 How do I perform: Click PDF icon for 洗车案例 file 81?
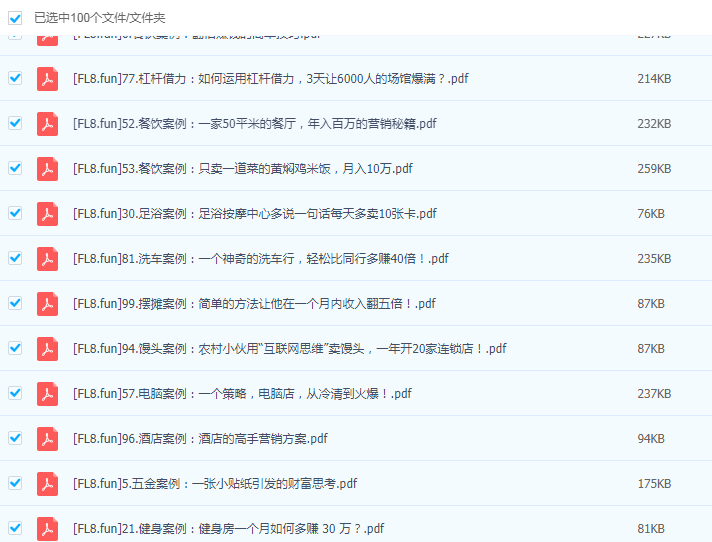(47, 259)
